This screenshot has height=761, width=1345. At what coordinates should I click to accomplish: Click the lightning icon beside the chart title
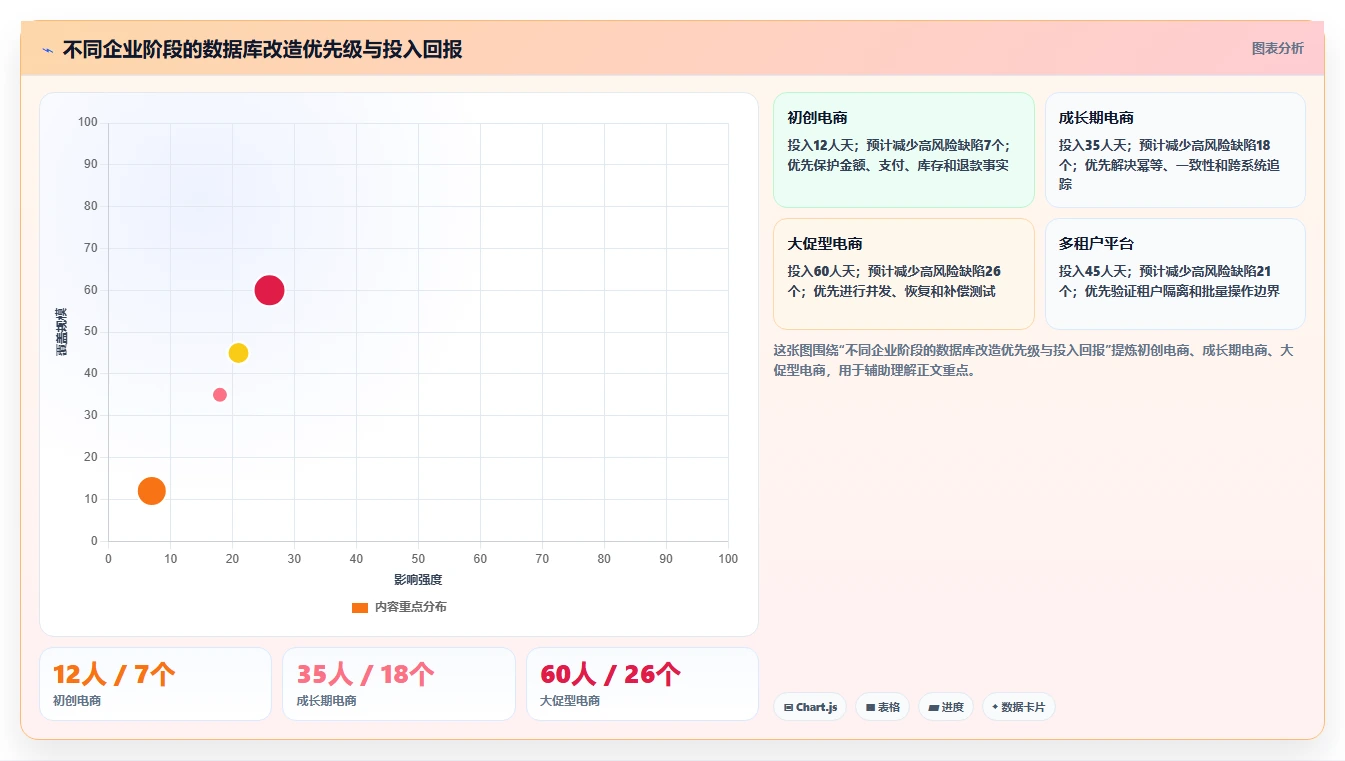[x=47, y=50]
